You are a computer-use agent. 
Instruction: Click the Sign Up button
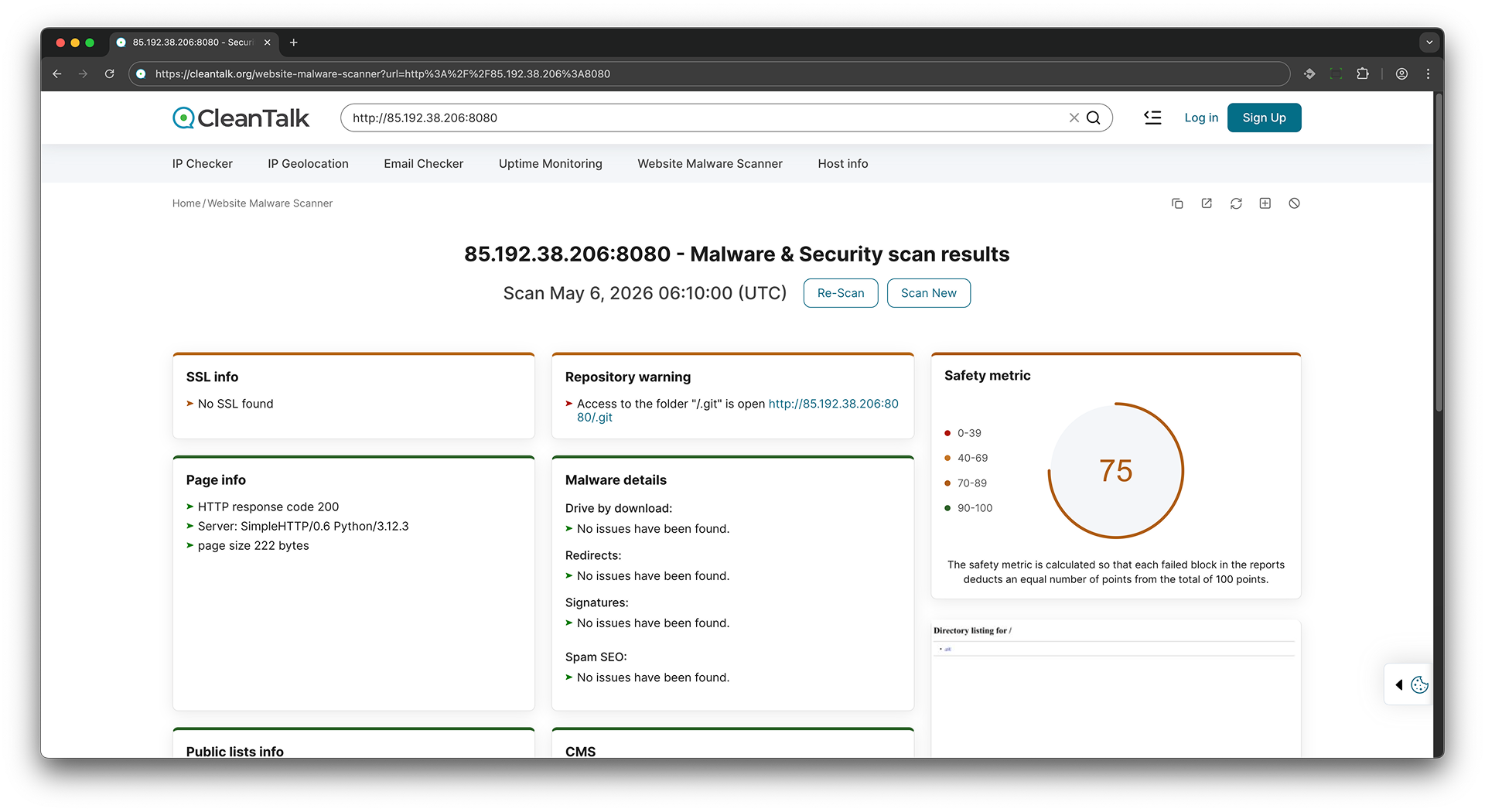click(1265, 118)
